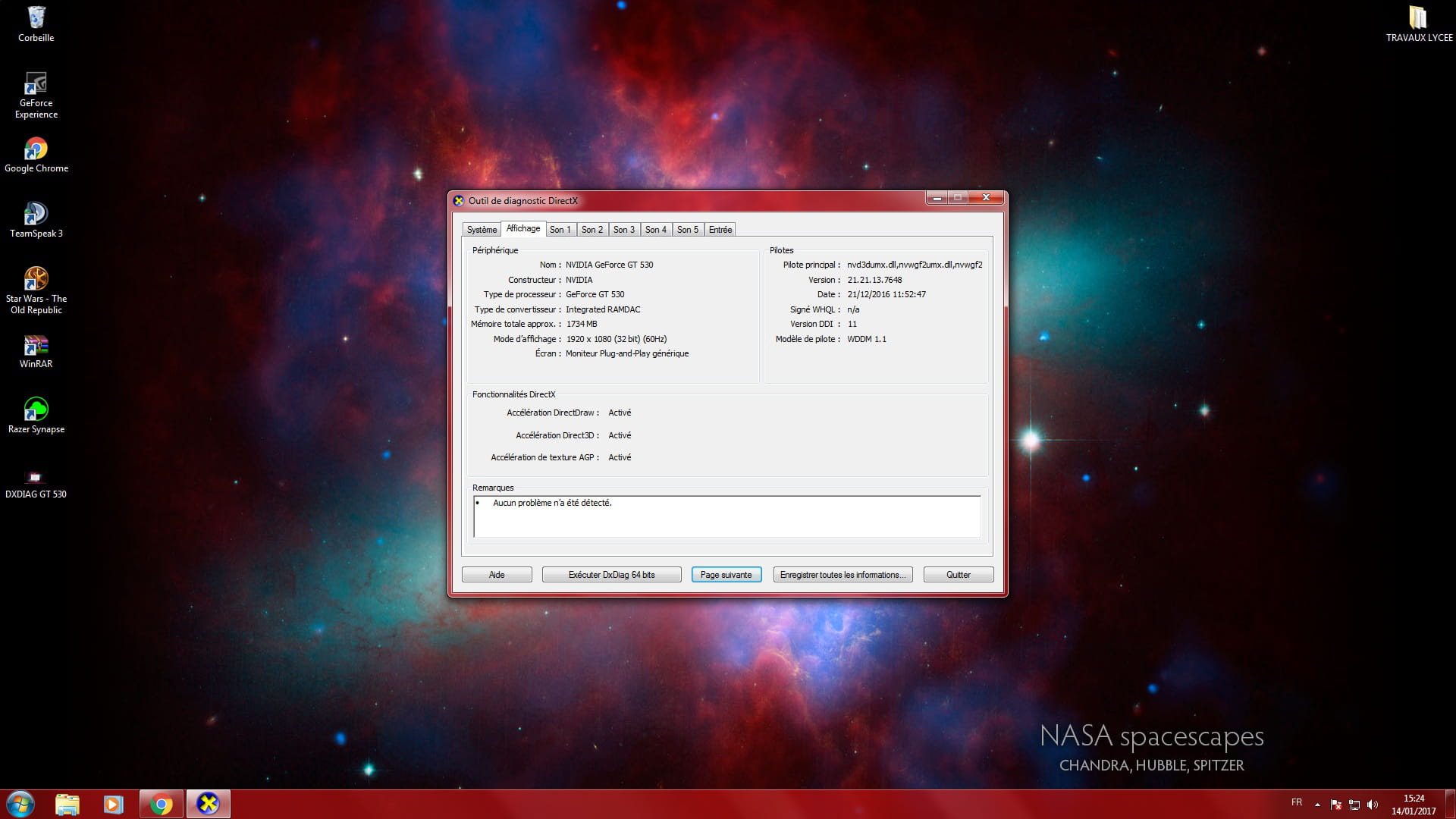Click the 1920 x 1080 display mode value
This screenshot has height=819, width=1456.
tap(617, 339)
